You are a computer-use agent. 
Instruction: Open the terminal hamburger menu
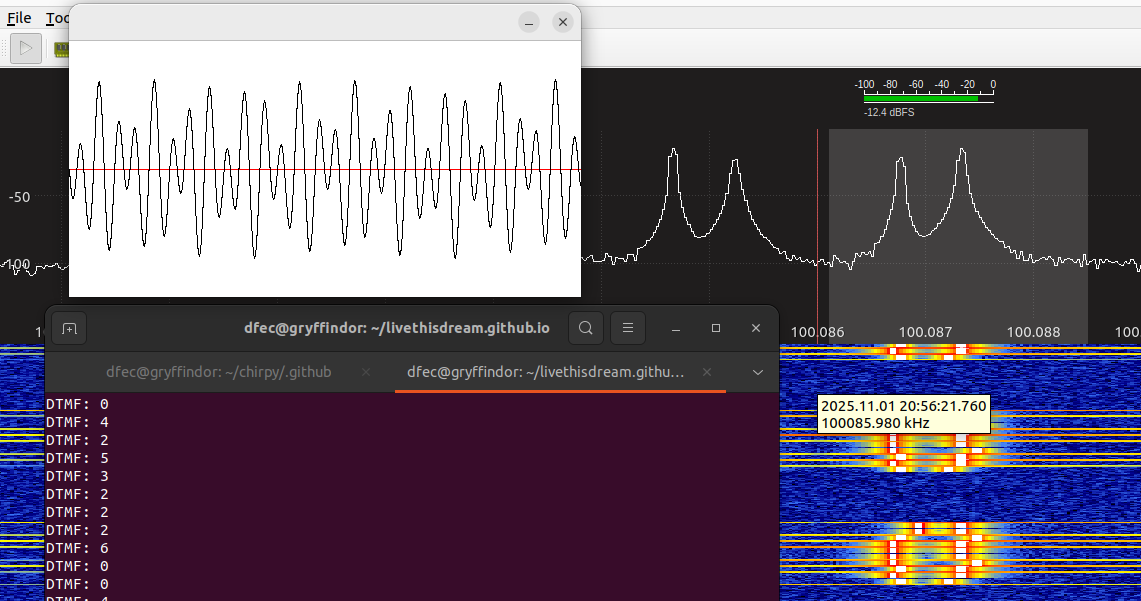coord(628,328)
